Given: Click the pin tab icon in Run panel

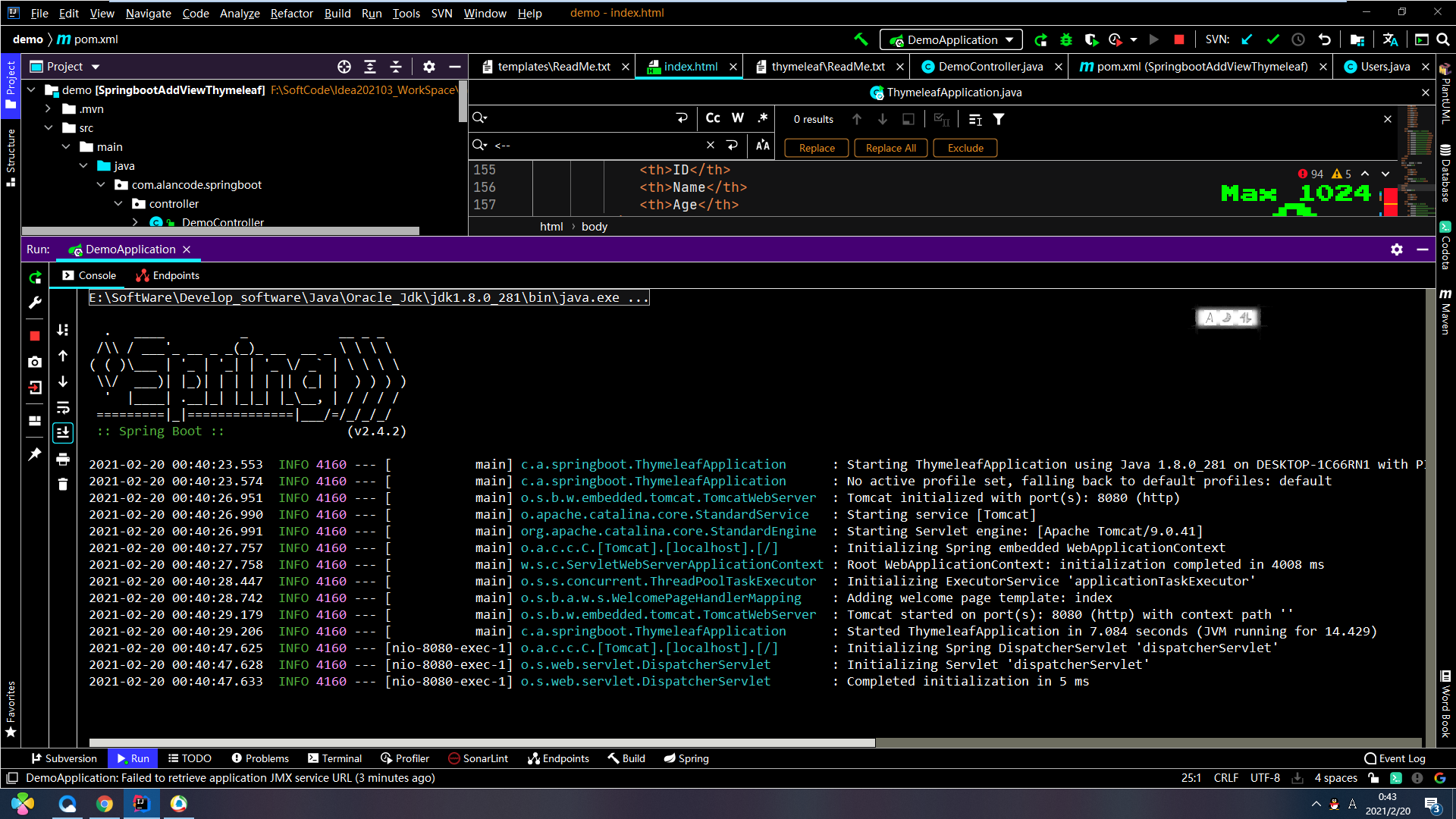Looking at the screenshot, I should point(35,453).
